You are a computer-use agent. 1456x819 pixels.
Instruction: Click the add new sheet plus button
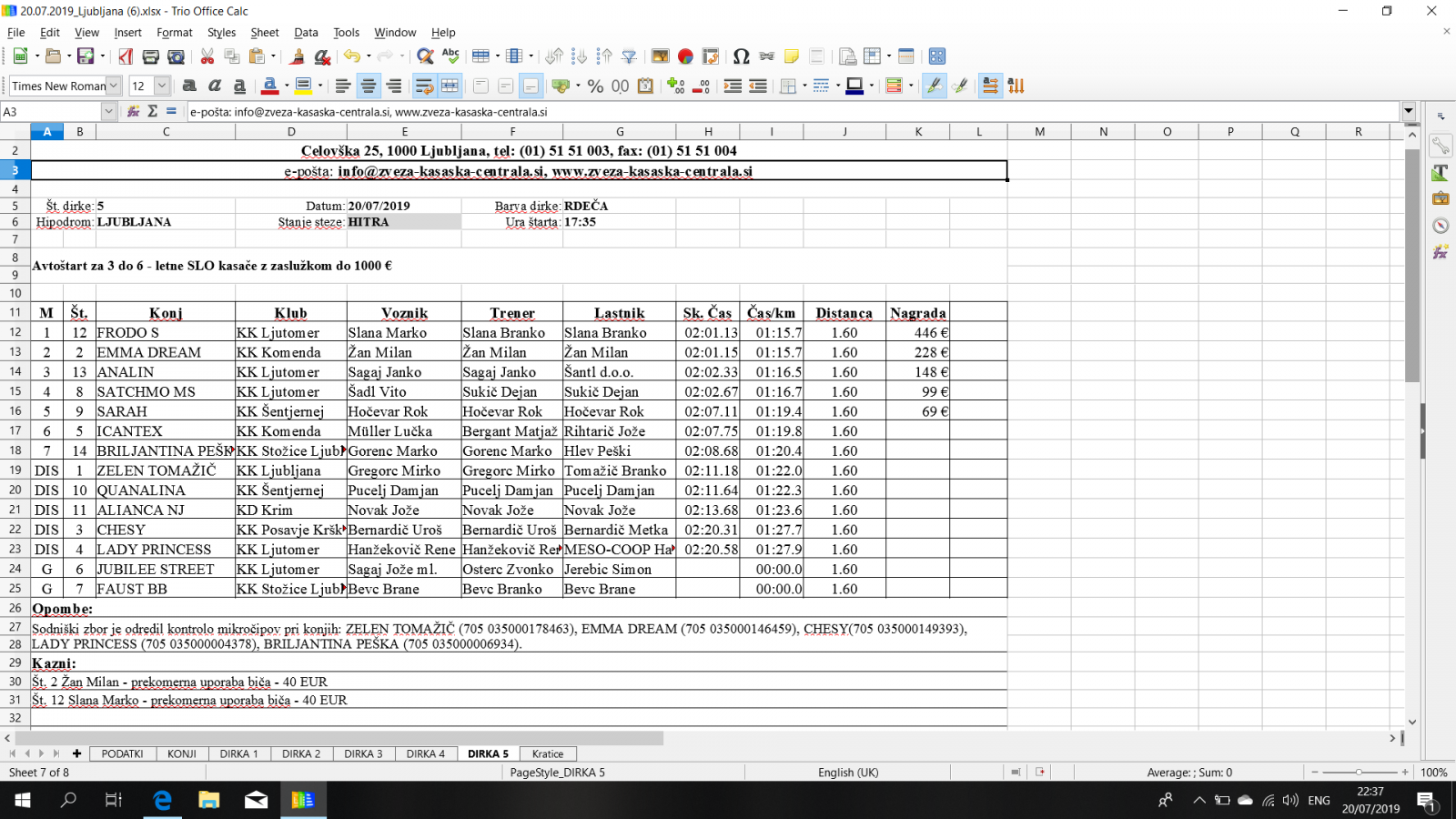pos(76,753)
